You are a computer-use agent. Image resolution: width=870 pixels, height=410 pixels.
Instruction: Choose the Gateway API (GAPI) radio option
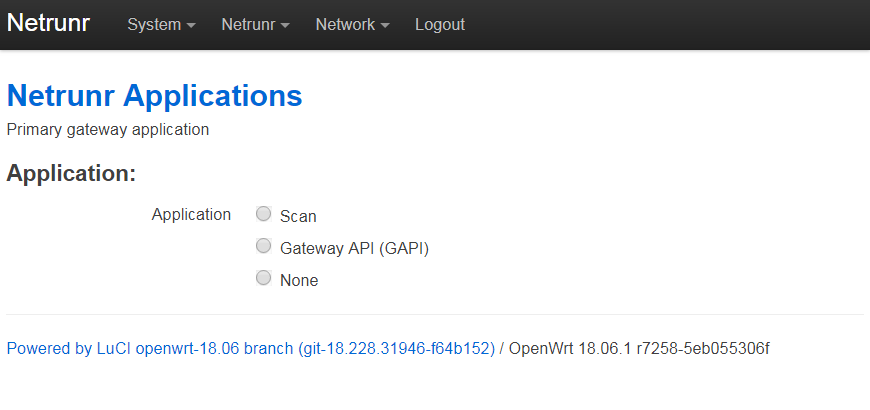pyautogui.click(x=264, y=246)
